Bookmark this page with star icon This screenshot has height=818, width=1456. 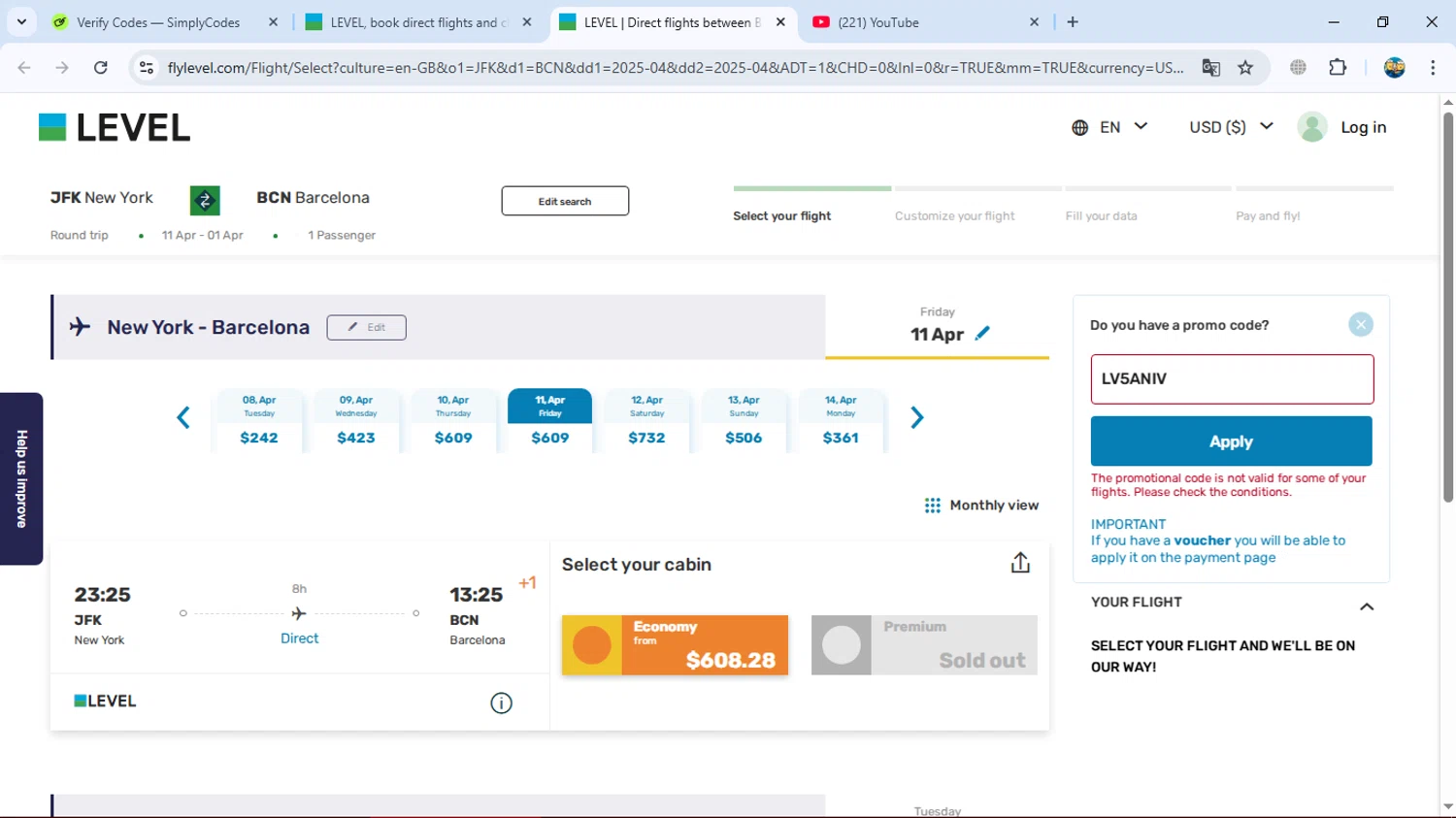[1245, 67]
